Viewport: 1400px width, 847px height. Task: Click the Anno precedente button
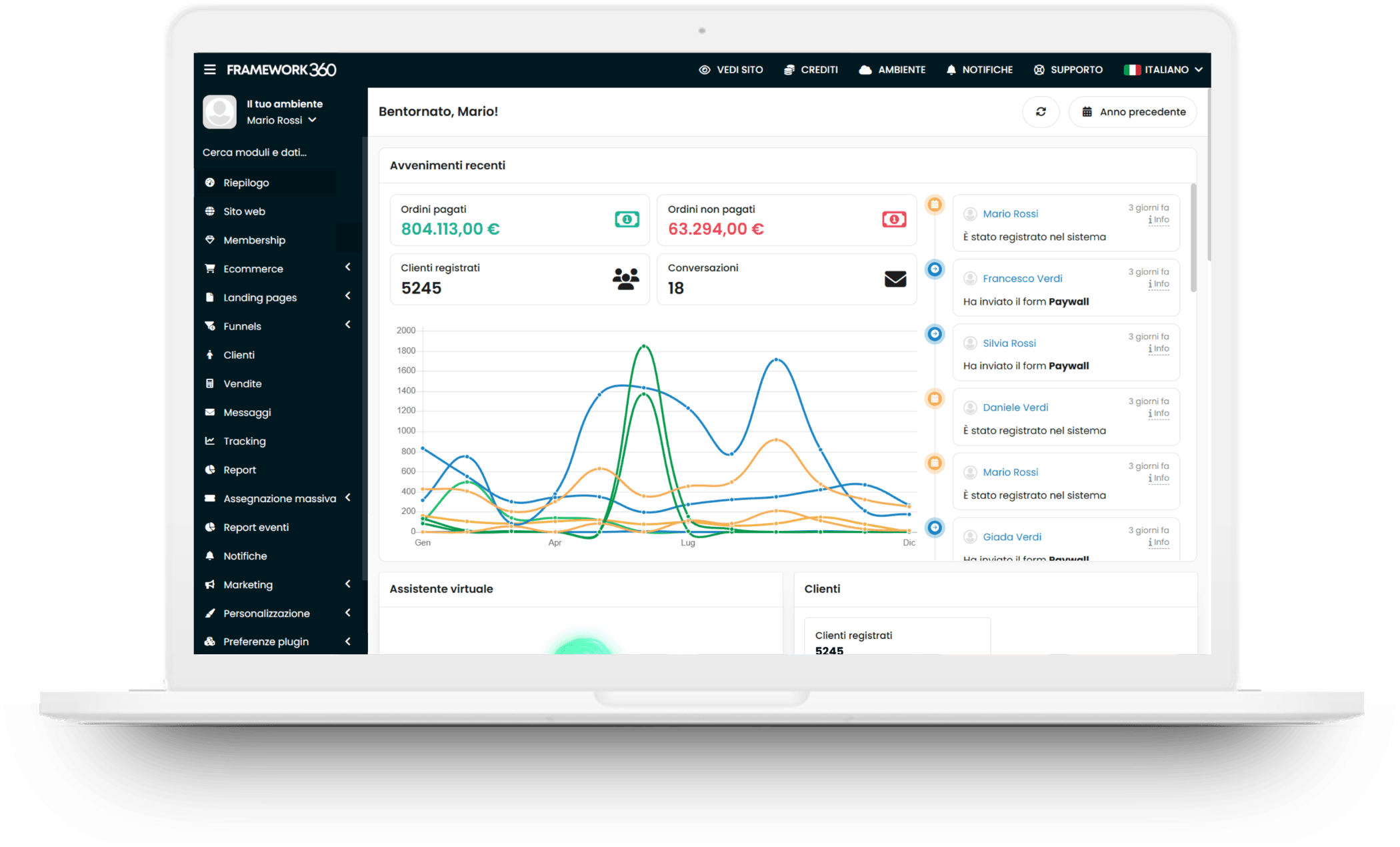pyautogui.click(x=1133, y=112)
